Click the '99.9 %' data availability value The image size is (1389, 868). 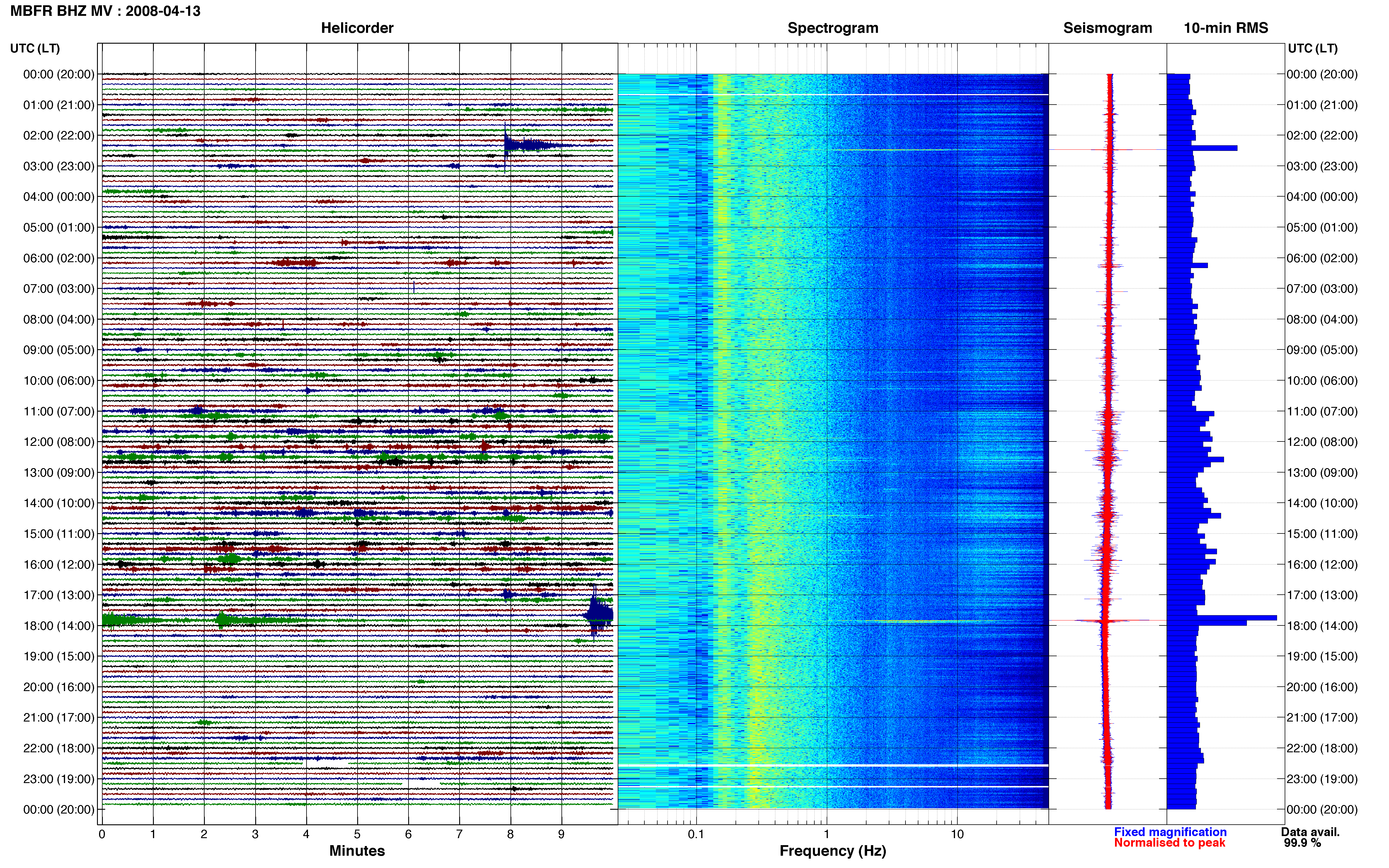click(x=1302, y=843)
